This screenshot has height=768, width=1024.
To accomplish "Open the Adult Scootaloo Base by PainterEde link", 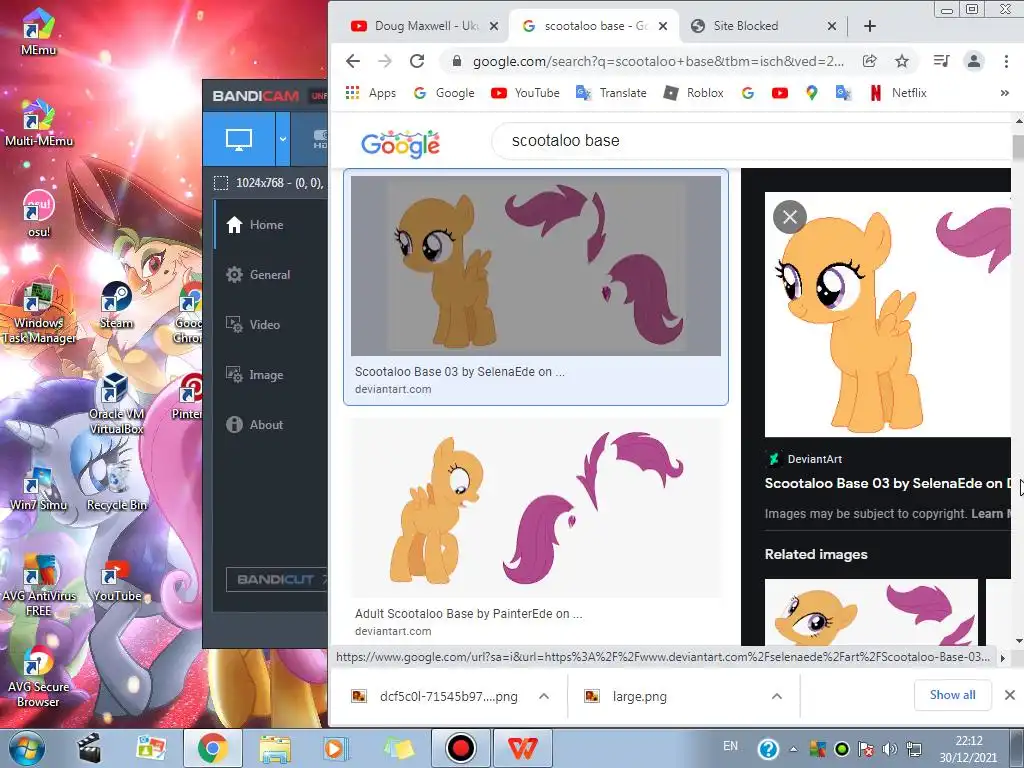I will pos(468,614).
